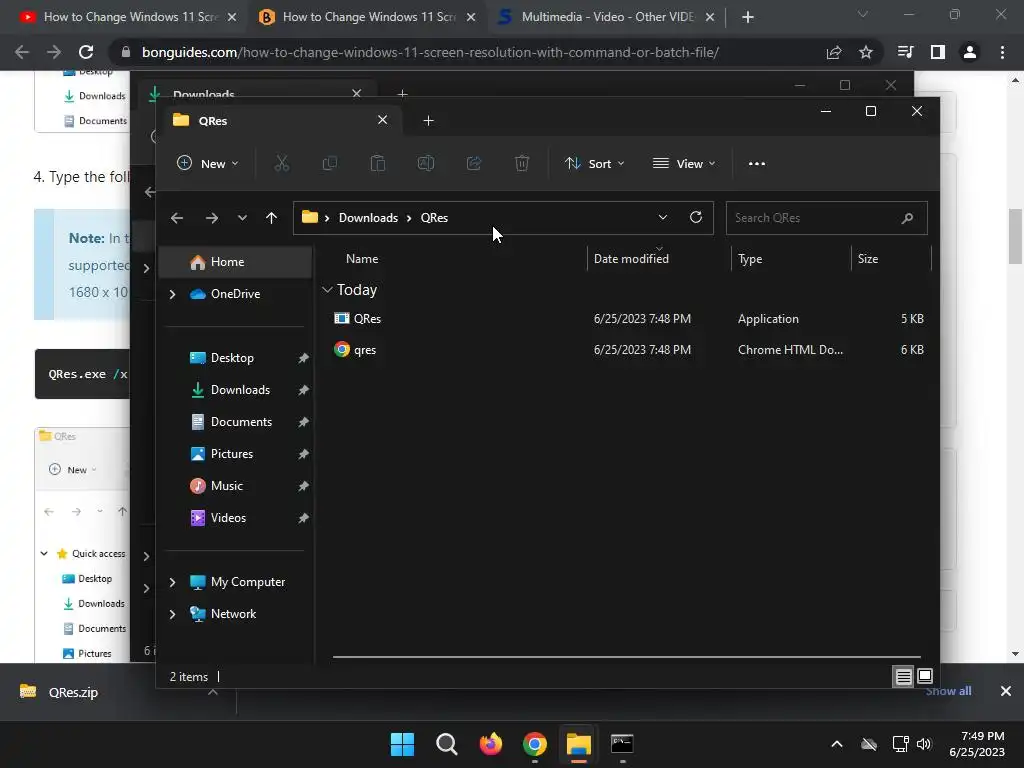Go back in QRes Explorer window
This screenshot has width=1024, height=768.
tap(177, 218)
